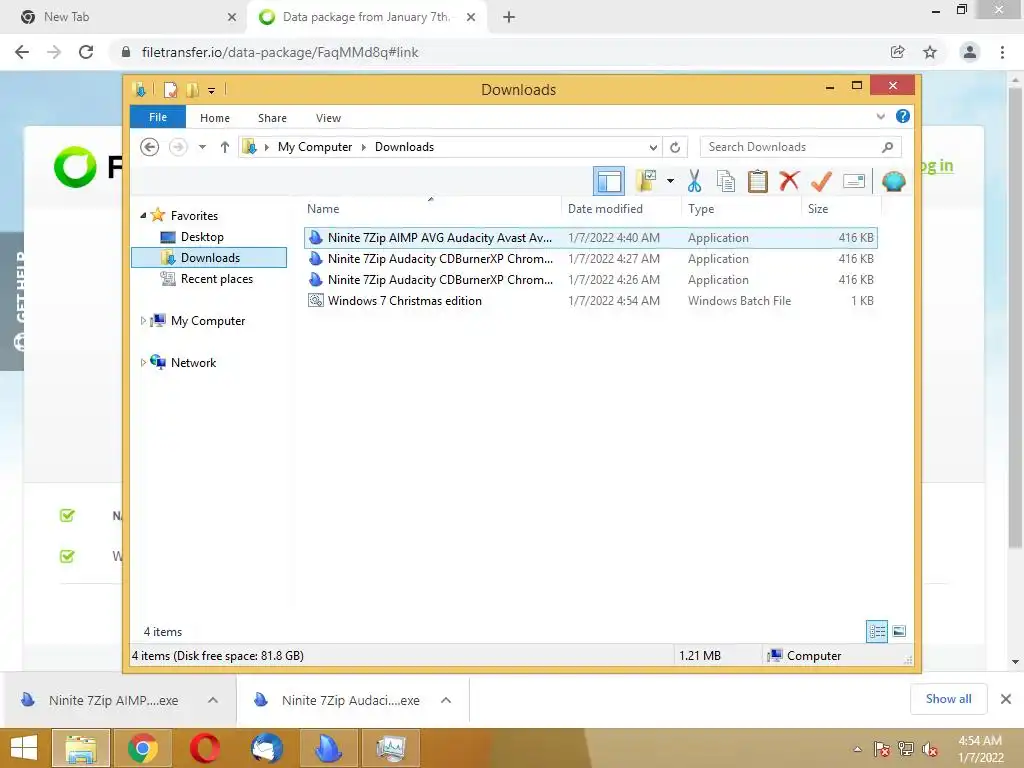Click New Folder icon in quick access toolbar

tap(192, 89)
